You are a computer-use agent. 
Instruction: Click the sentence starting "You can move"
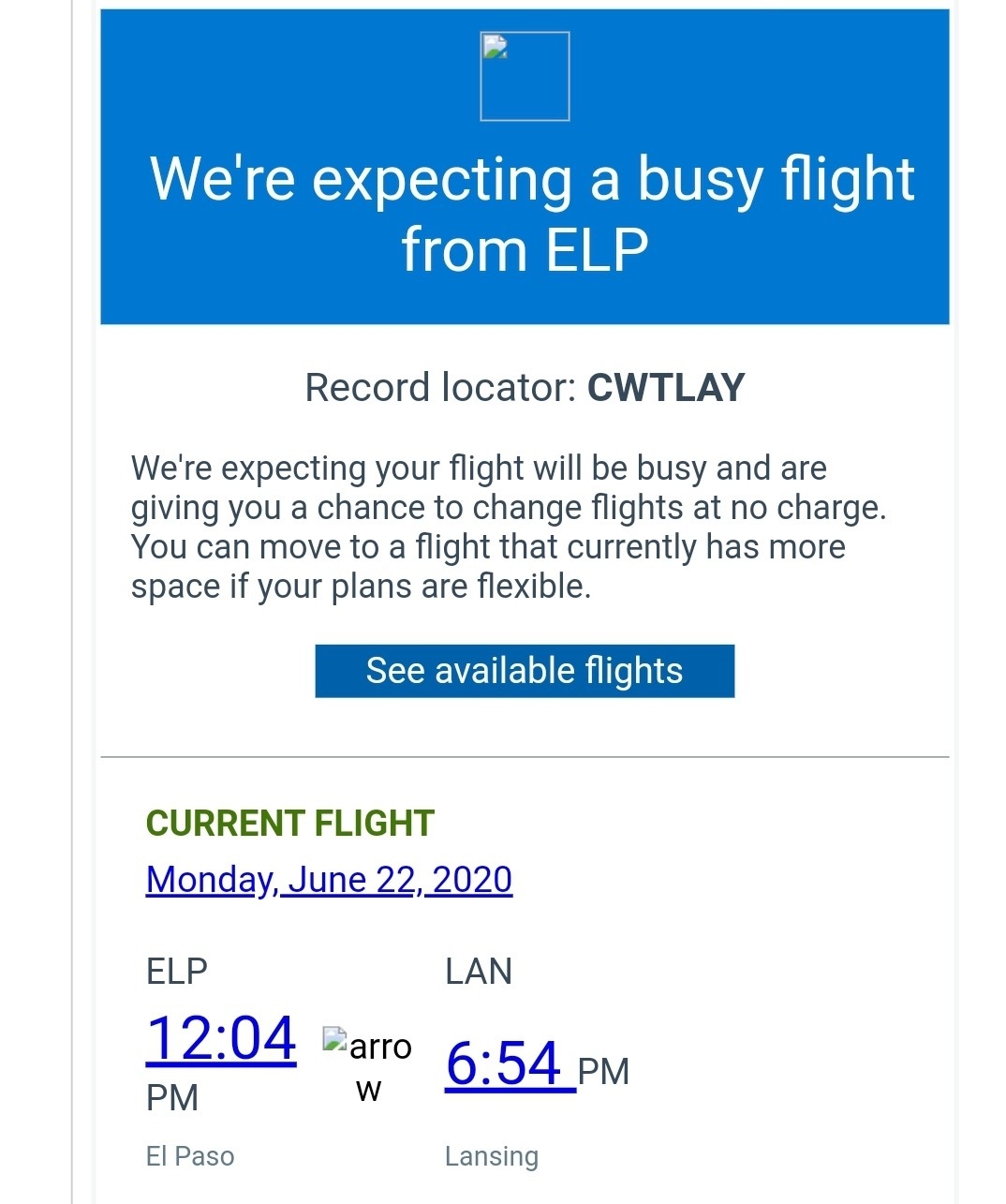487,547
